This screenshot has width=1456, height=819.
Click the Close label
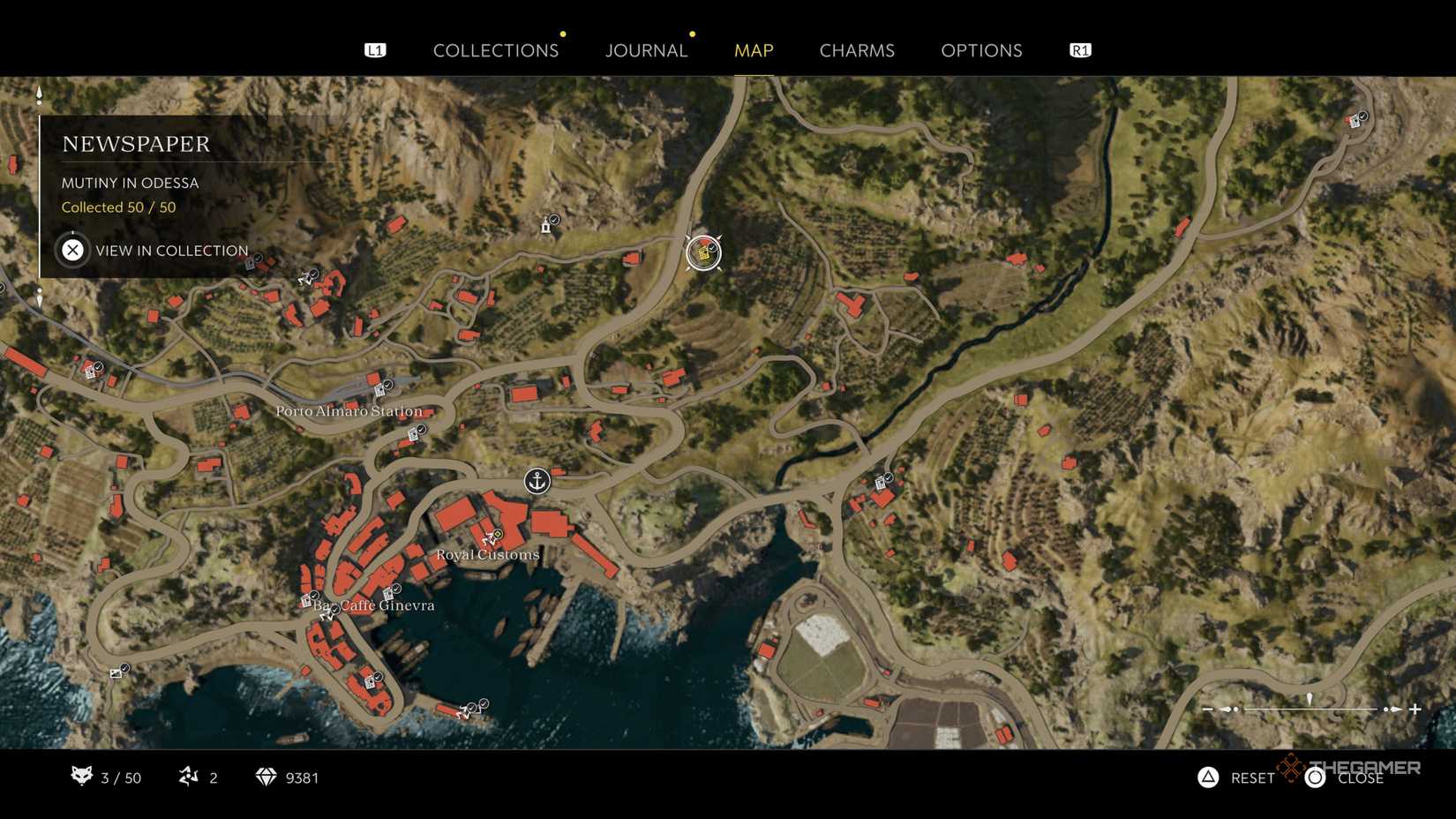1361,778
